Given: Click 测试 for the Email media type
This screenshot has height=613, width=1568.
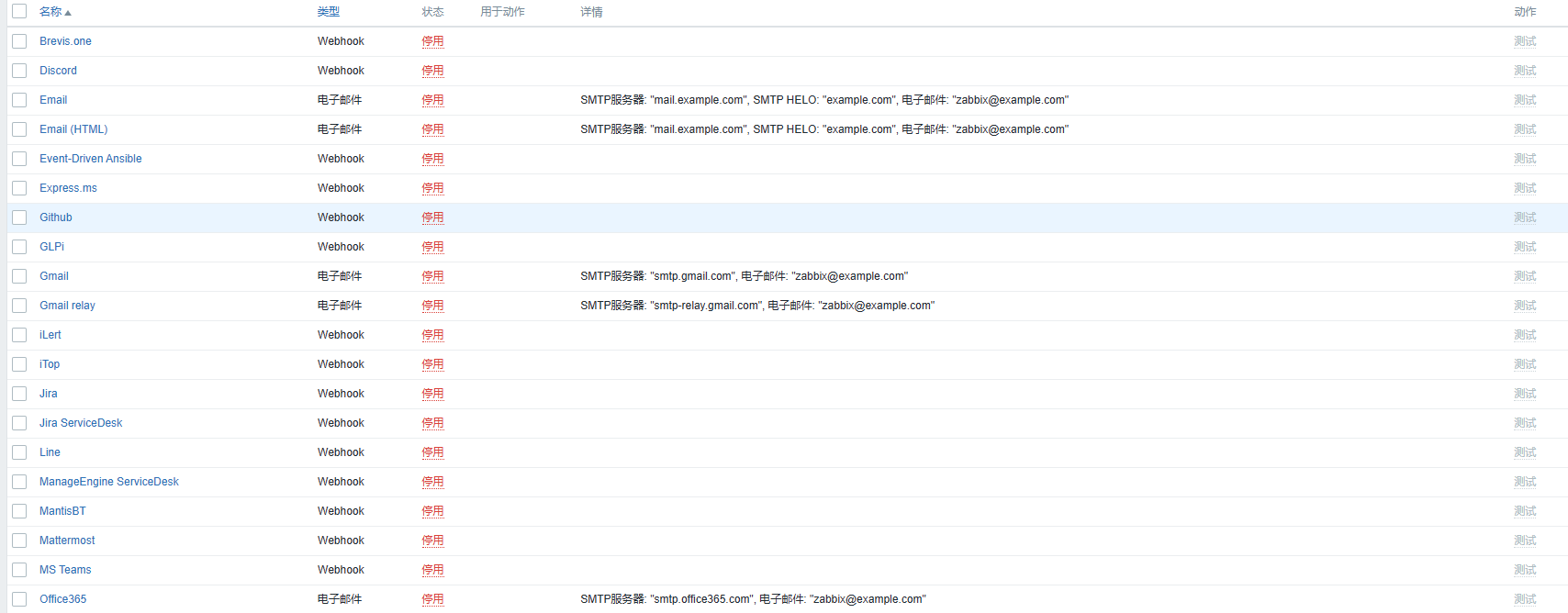Looking at the screenshot, I should [1524, 100].
